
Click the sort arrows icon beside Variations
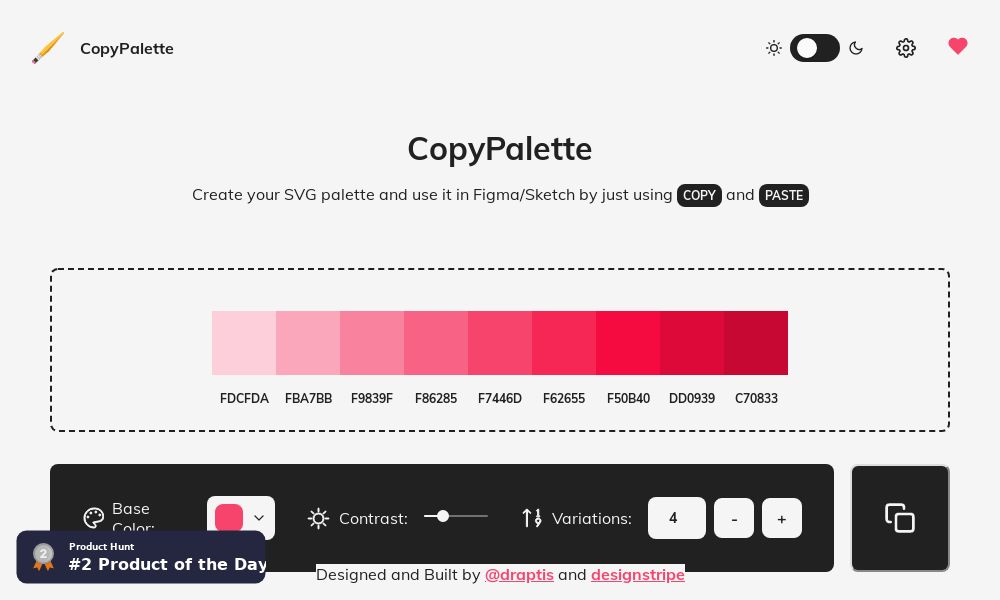[531, 518]
